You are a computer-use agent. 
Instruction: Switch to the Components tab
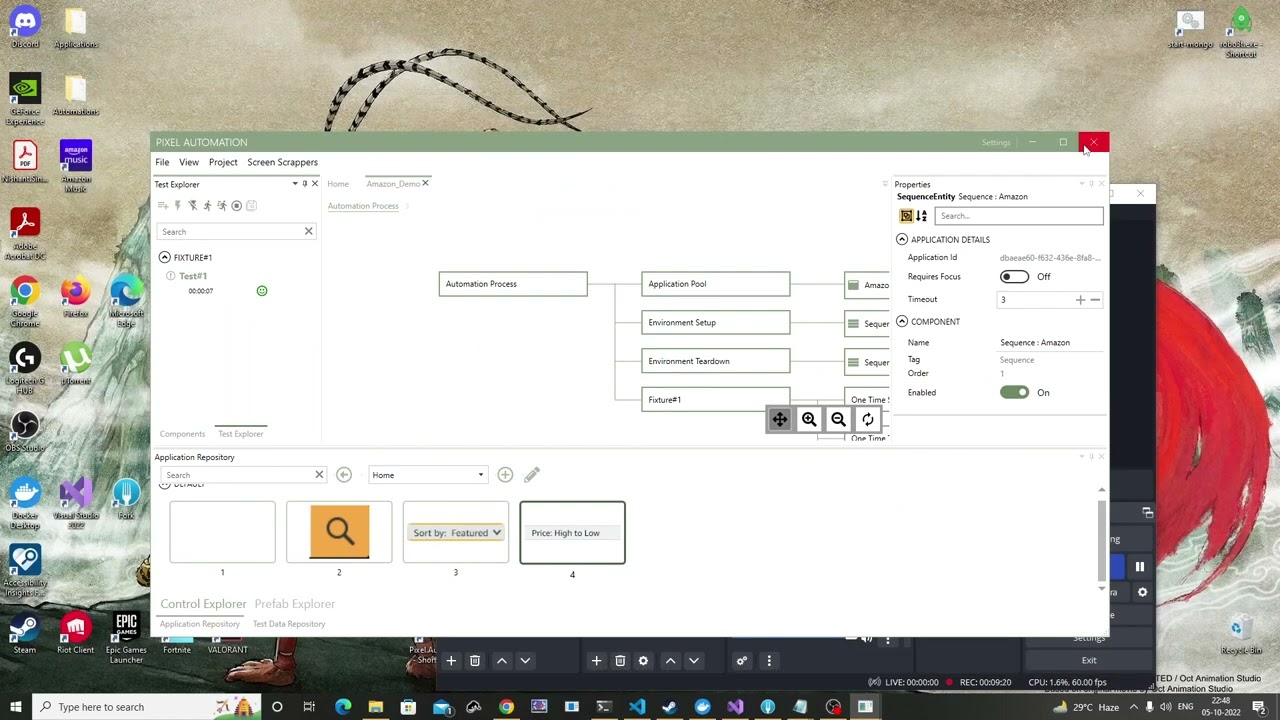[x=182, y=433]
